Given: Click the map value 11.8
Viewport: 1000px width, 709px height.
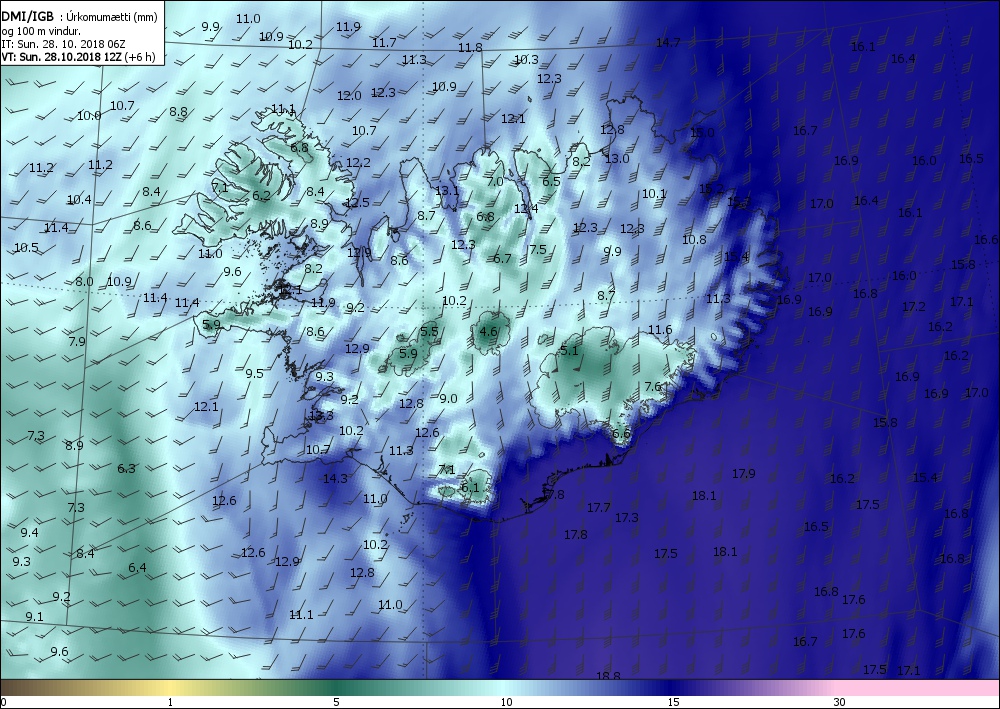Looking at the screenshot, I should click(x=470, y=48).
